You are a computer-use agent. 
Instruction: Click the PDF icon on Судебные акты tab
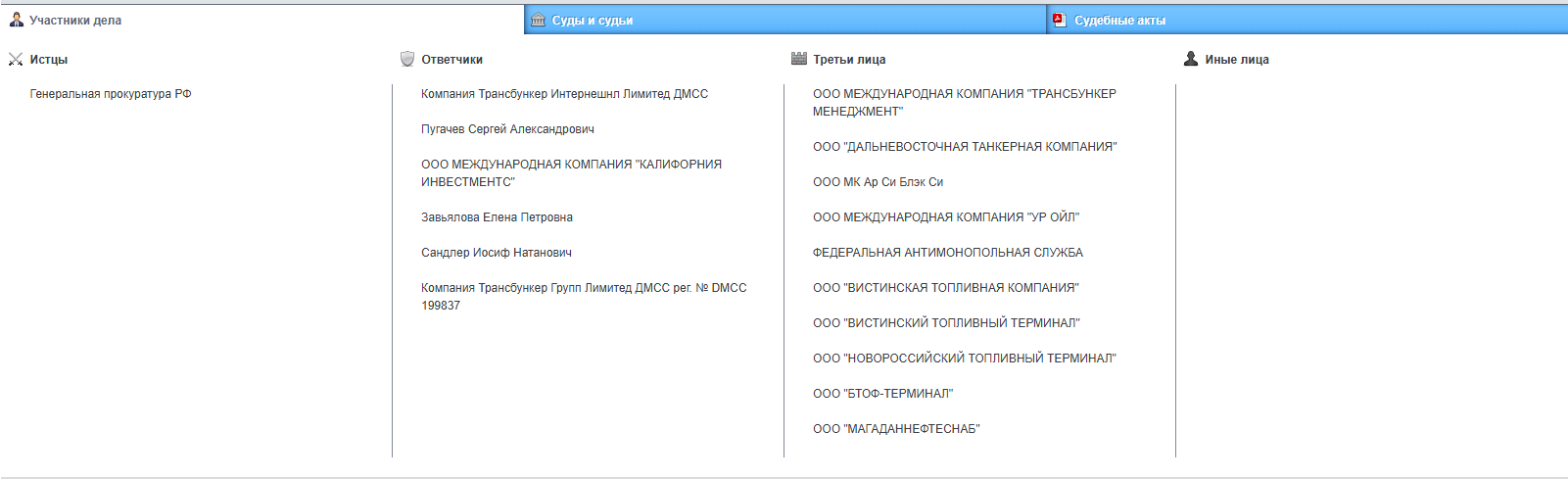click(x=1059, y=20)
